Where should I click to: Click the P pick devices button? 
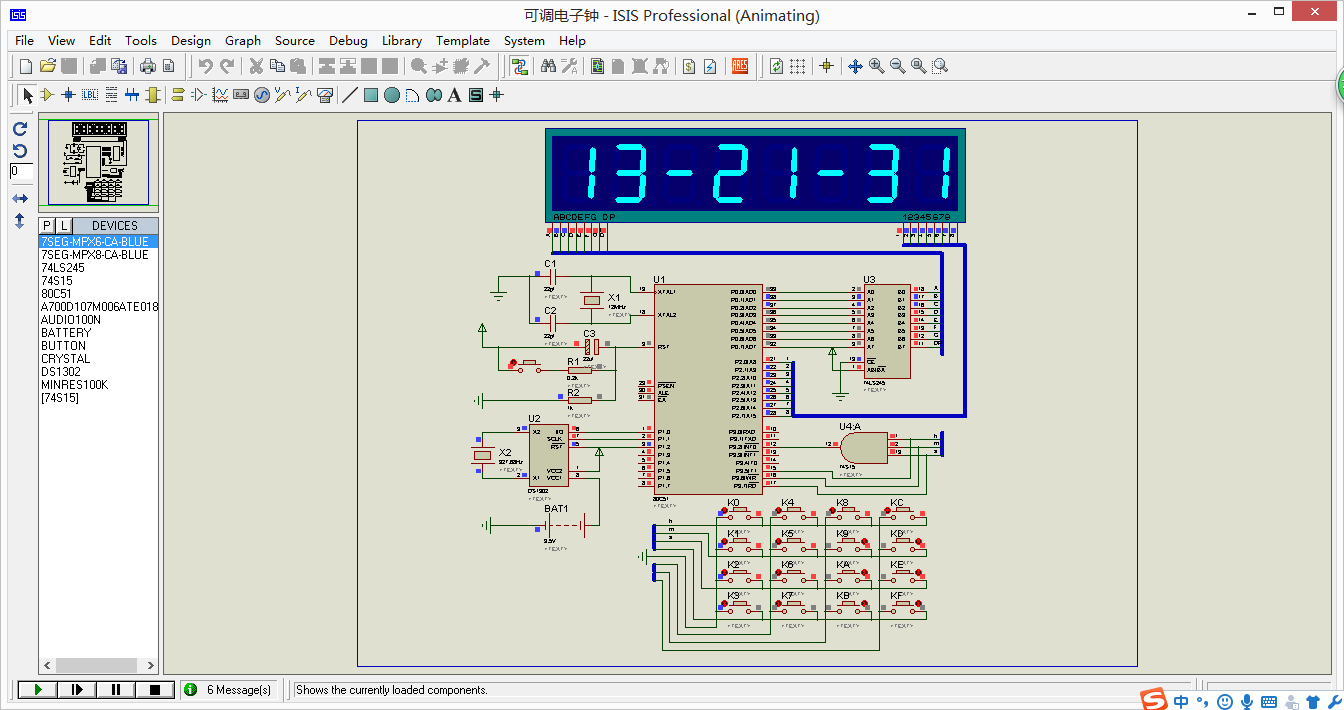(47, 225)
